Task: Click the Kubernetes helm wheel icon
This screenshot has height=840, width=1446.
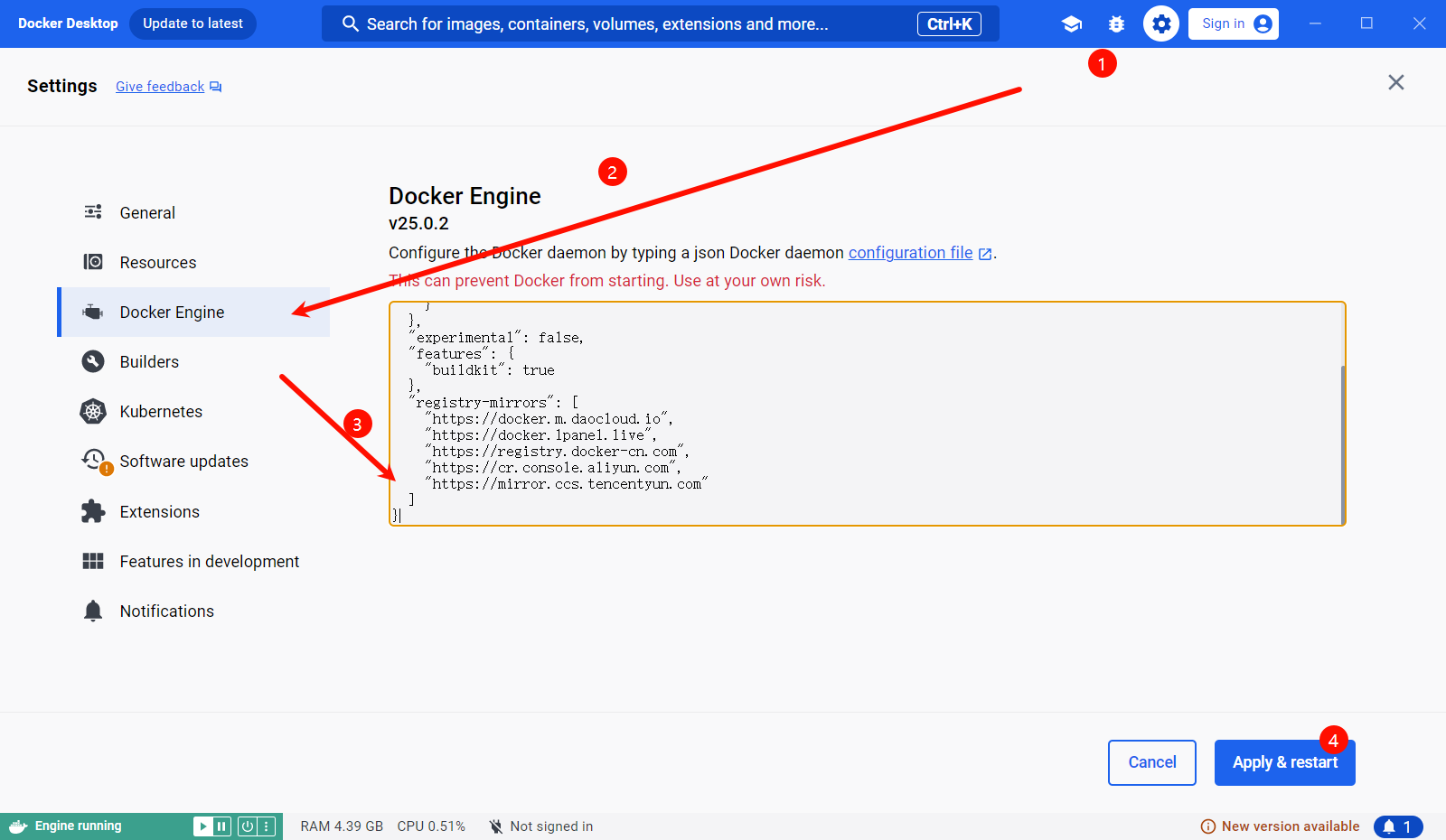Action: point(93,411)
